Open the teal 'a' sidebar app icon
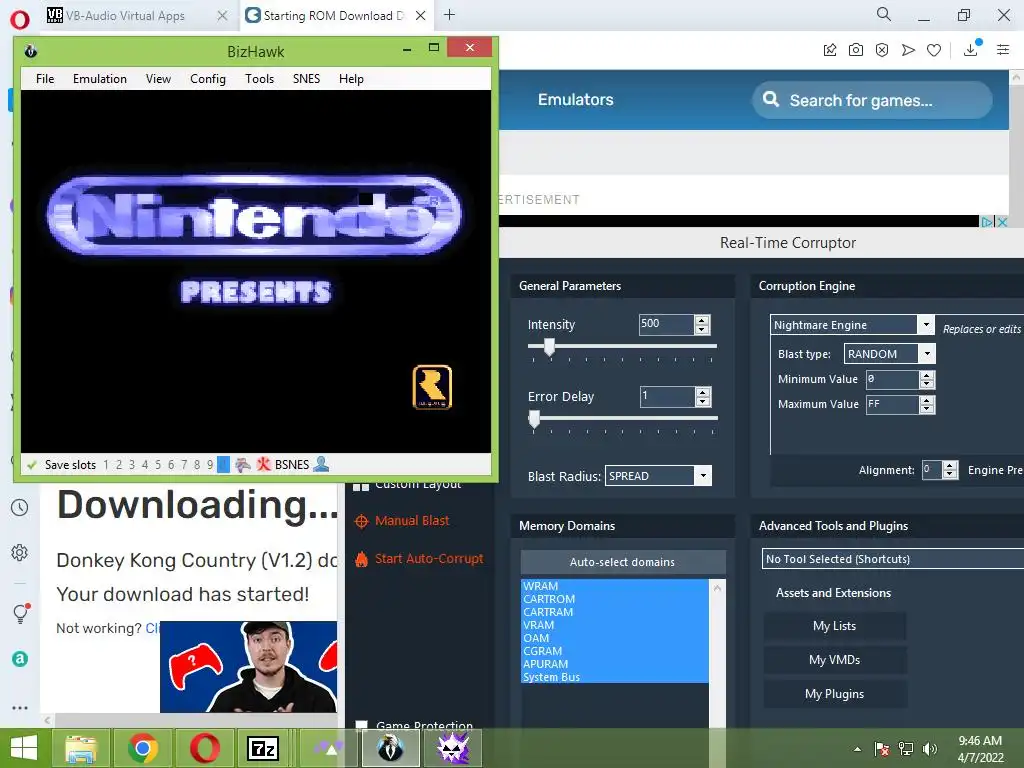Image resolution: width=1024 pixels, height=768 pixels. point(20,659)
